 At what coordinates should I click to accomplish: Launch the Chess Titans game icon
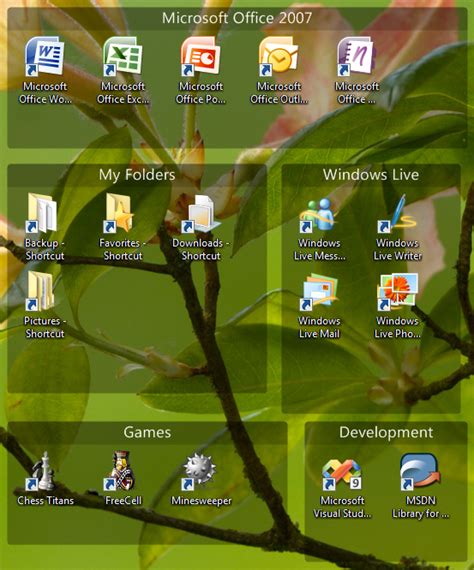click(x=42, y=471)
